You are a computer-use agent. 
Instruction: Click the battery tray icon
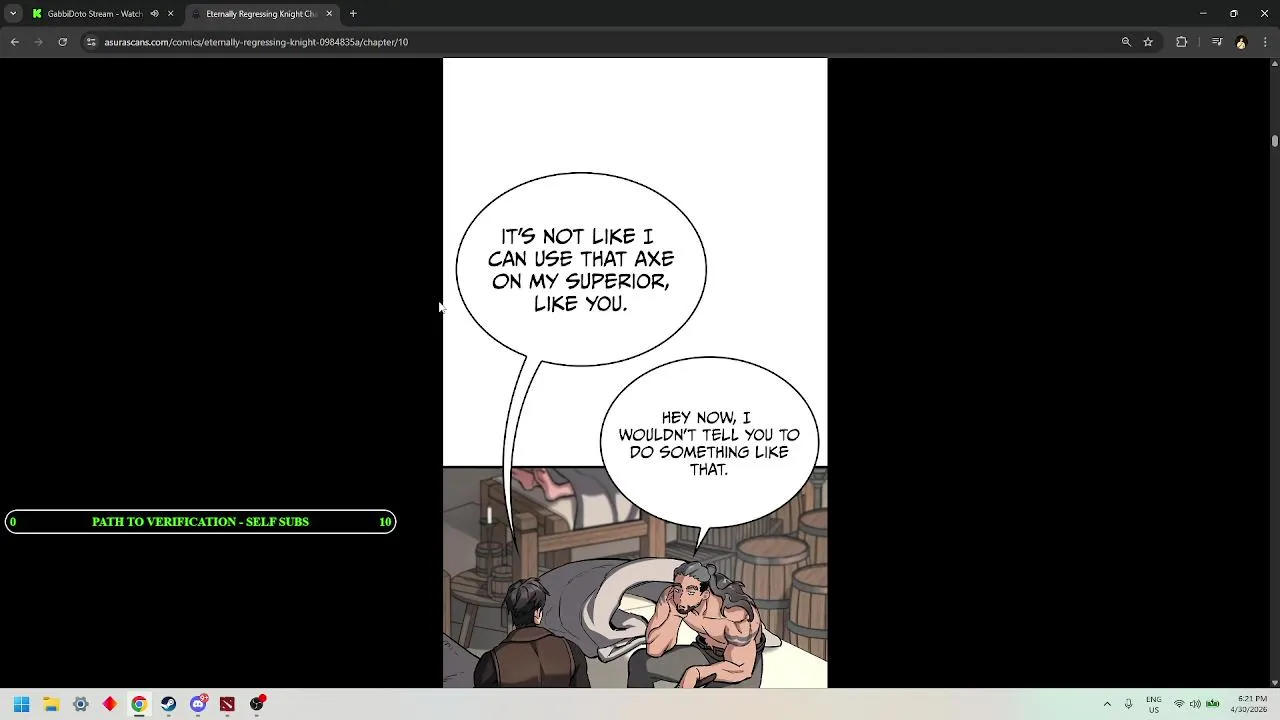click(x=1212, y=704)
